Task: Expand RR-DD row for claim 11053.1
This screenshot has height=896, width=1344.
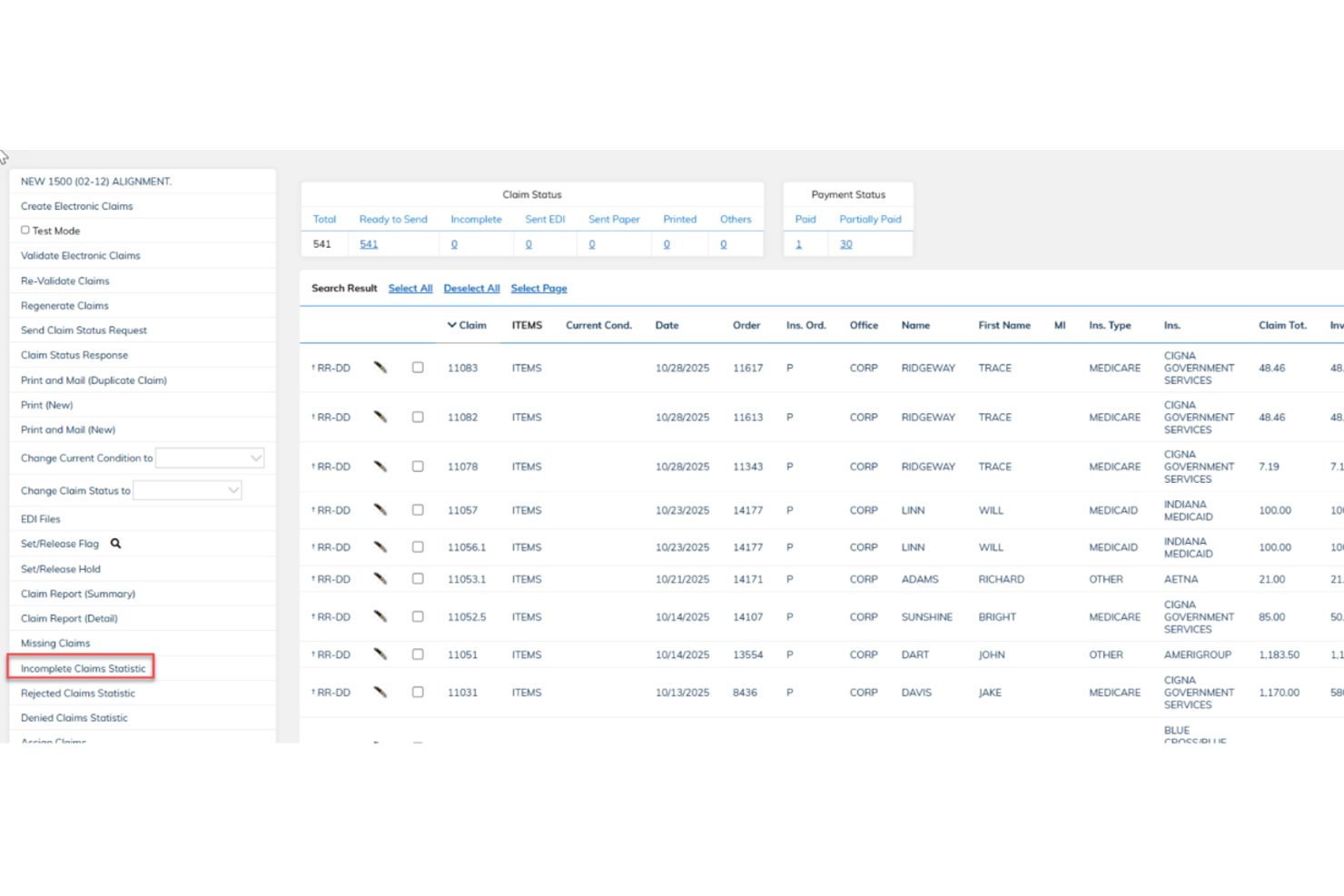Action: (x=331, y=579)
